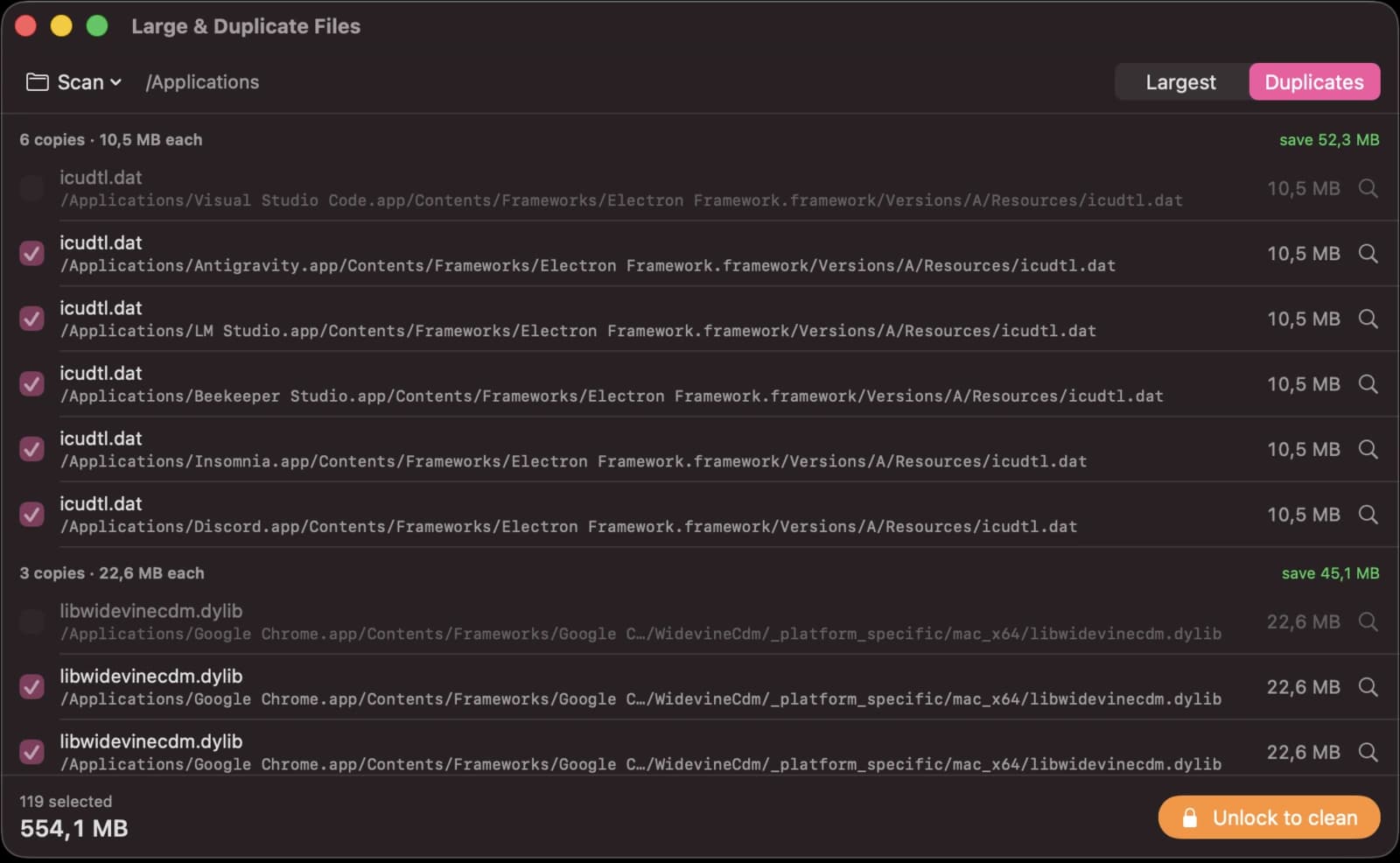Switch to the Largest tab
This screenshot has width=1400, height=863.
pos(1180,82)
